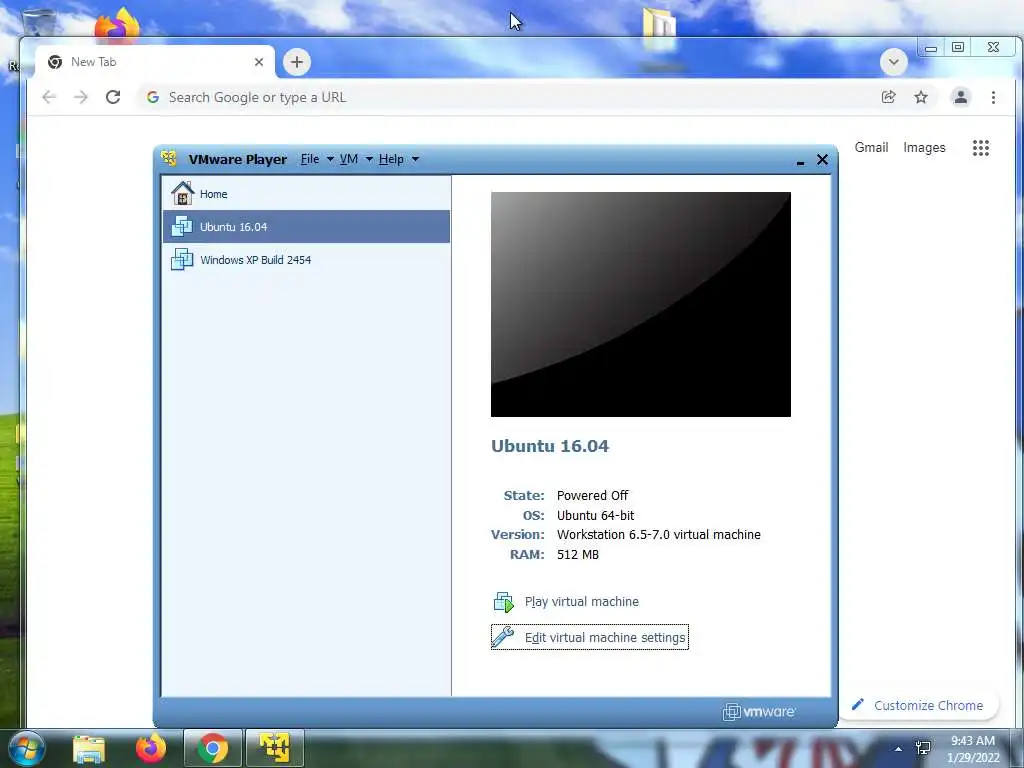Image resolution: width=1024 pixels, height=768 pixels.
Task: Click the Chrome forward arrow
Action: (x=80, y=97)
